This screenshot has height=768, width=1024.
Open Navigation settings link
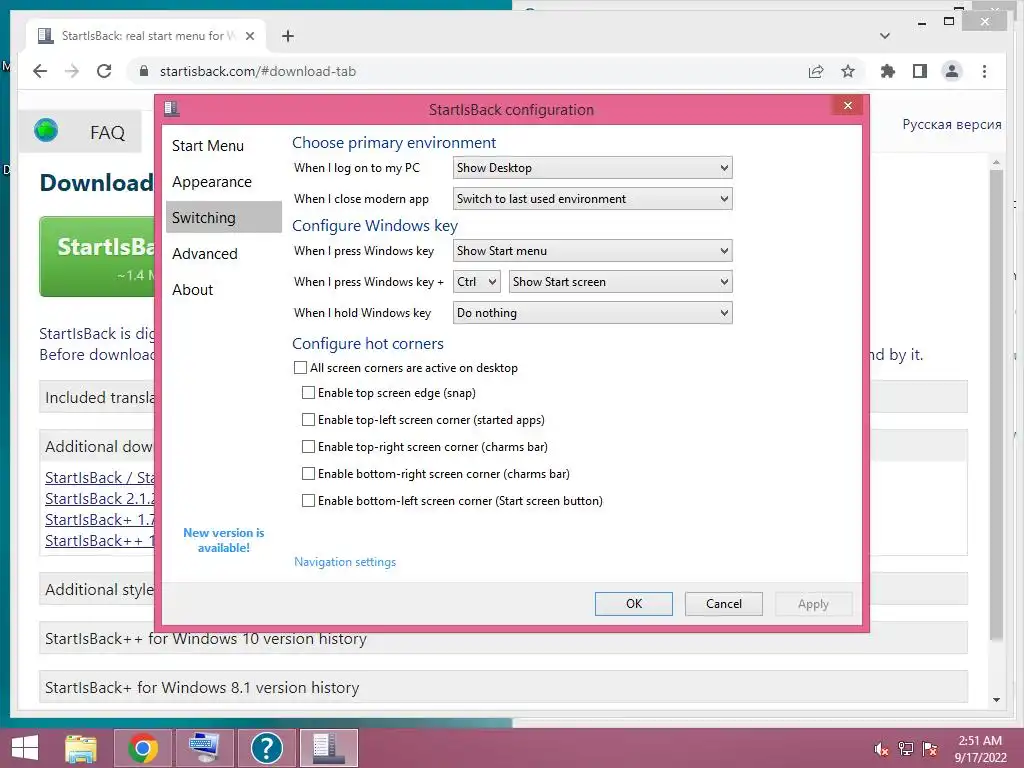click(x=345, y=562)
